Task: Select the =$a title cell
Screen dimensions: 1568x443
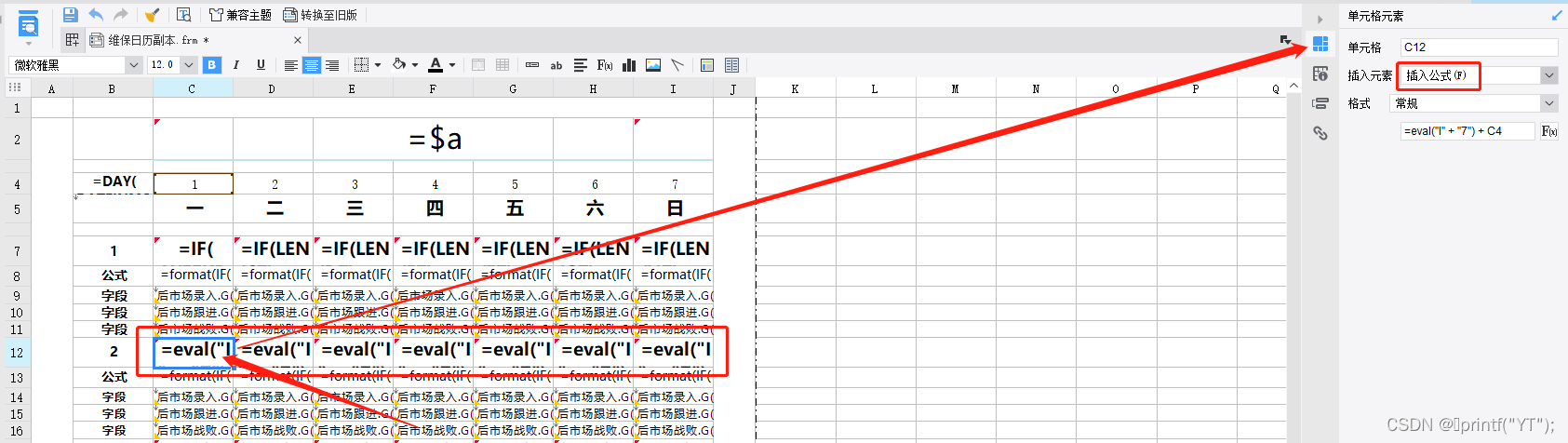Action: 434,139
